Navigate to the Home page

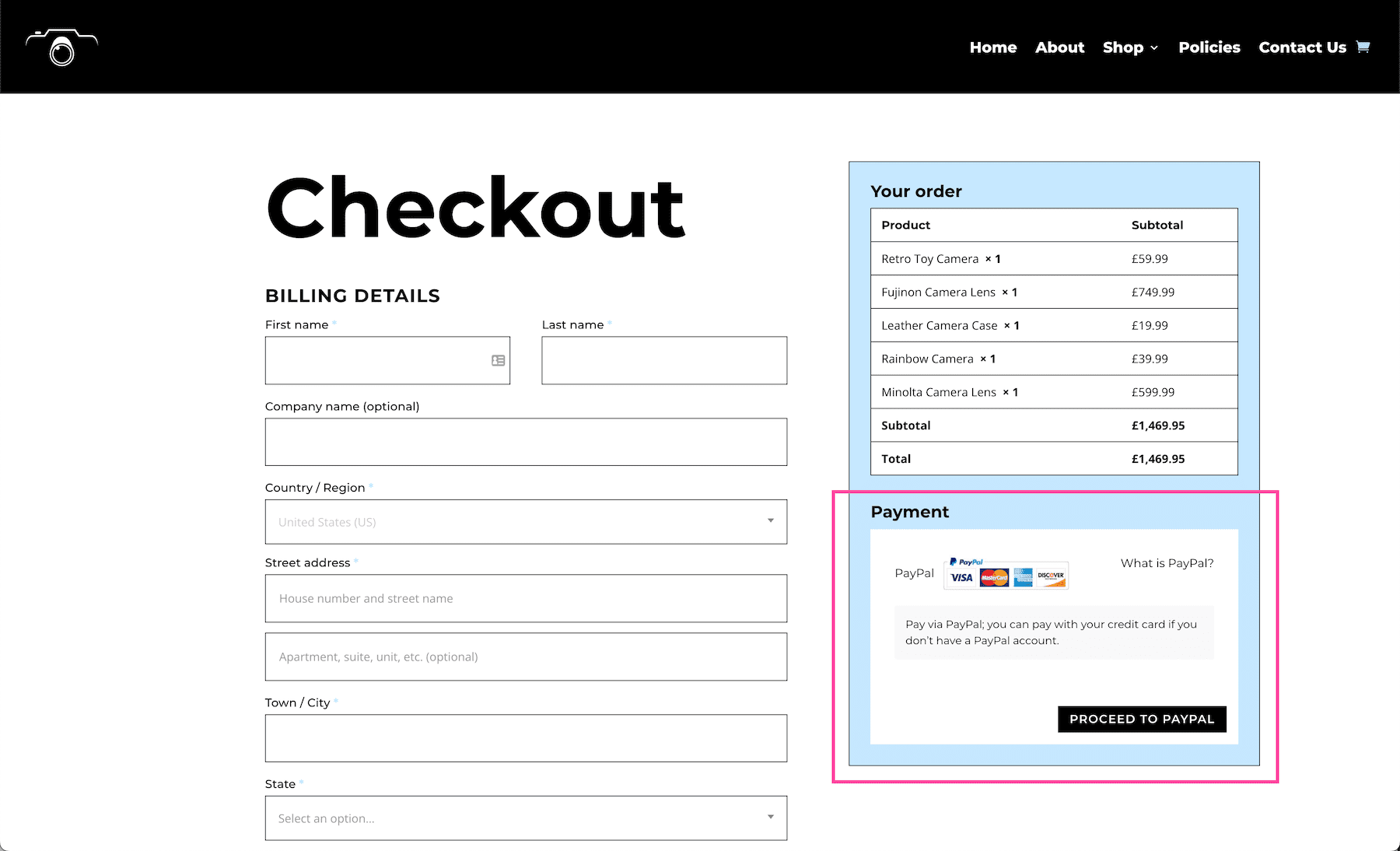[992, 47]
